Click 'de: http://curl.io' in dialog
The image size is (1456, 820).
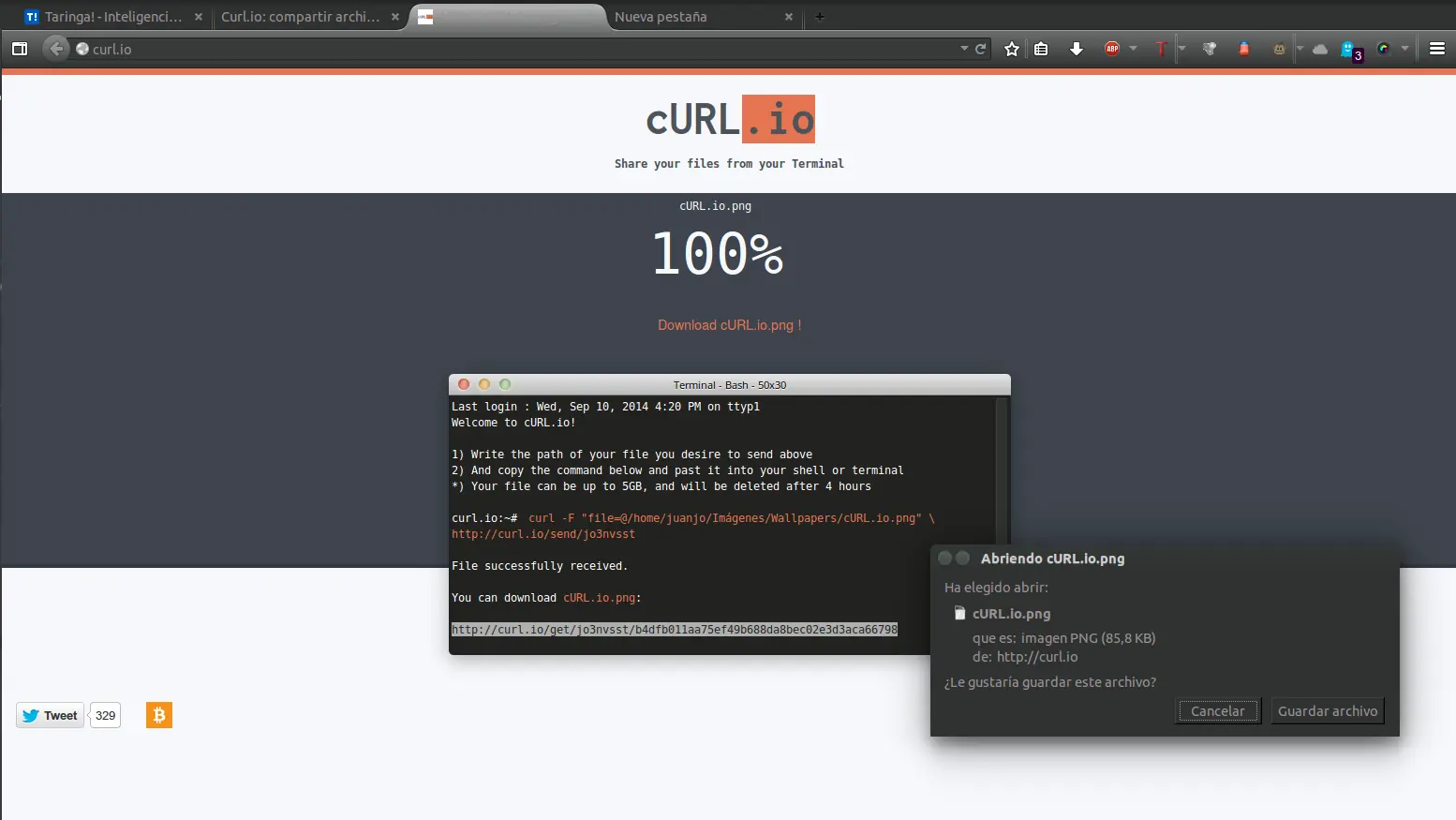click(1025, 657)
